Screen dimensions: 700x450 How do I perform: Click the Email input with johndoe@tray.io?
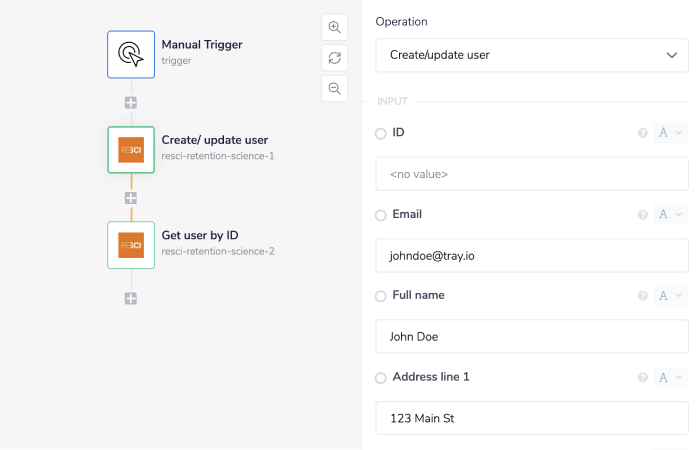click(531, 255)
